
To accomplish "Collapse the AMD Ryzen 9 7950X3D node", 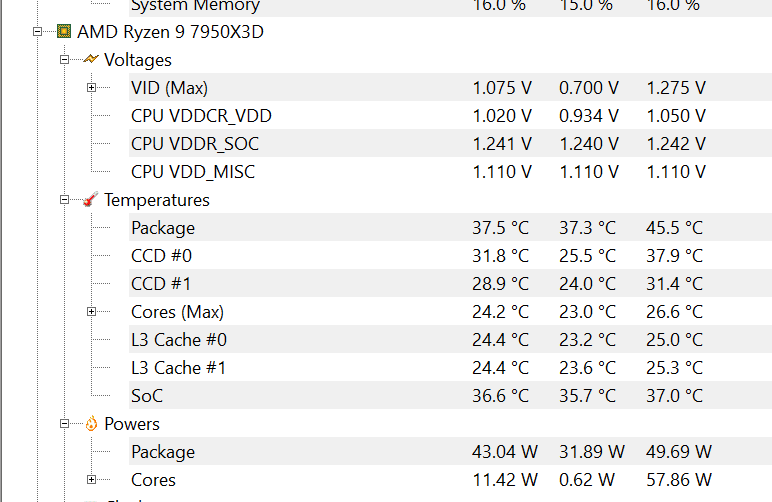I will [38, 32].
